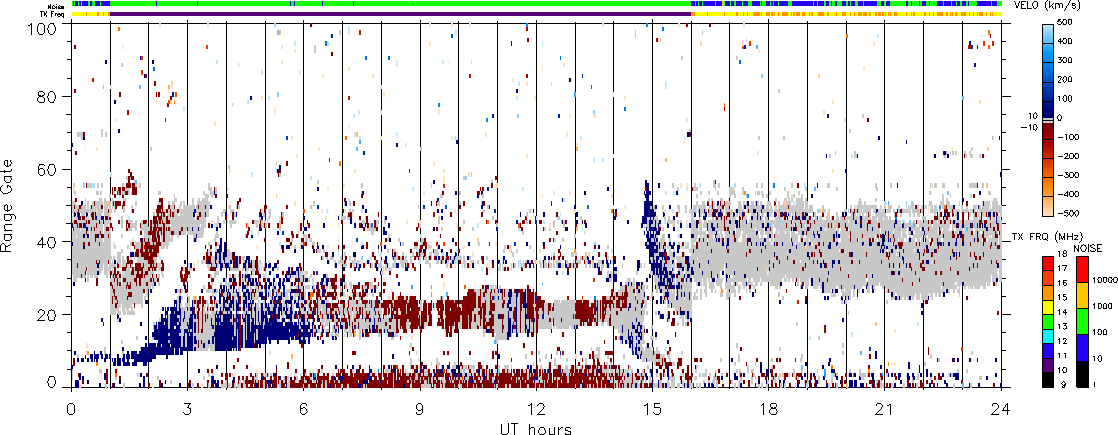
Task: Click x-axis tick label "3"
Action: click(x=188, y=410)
